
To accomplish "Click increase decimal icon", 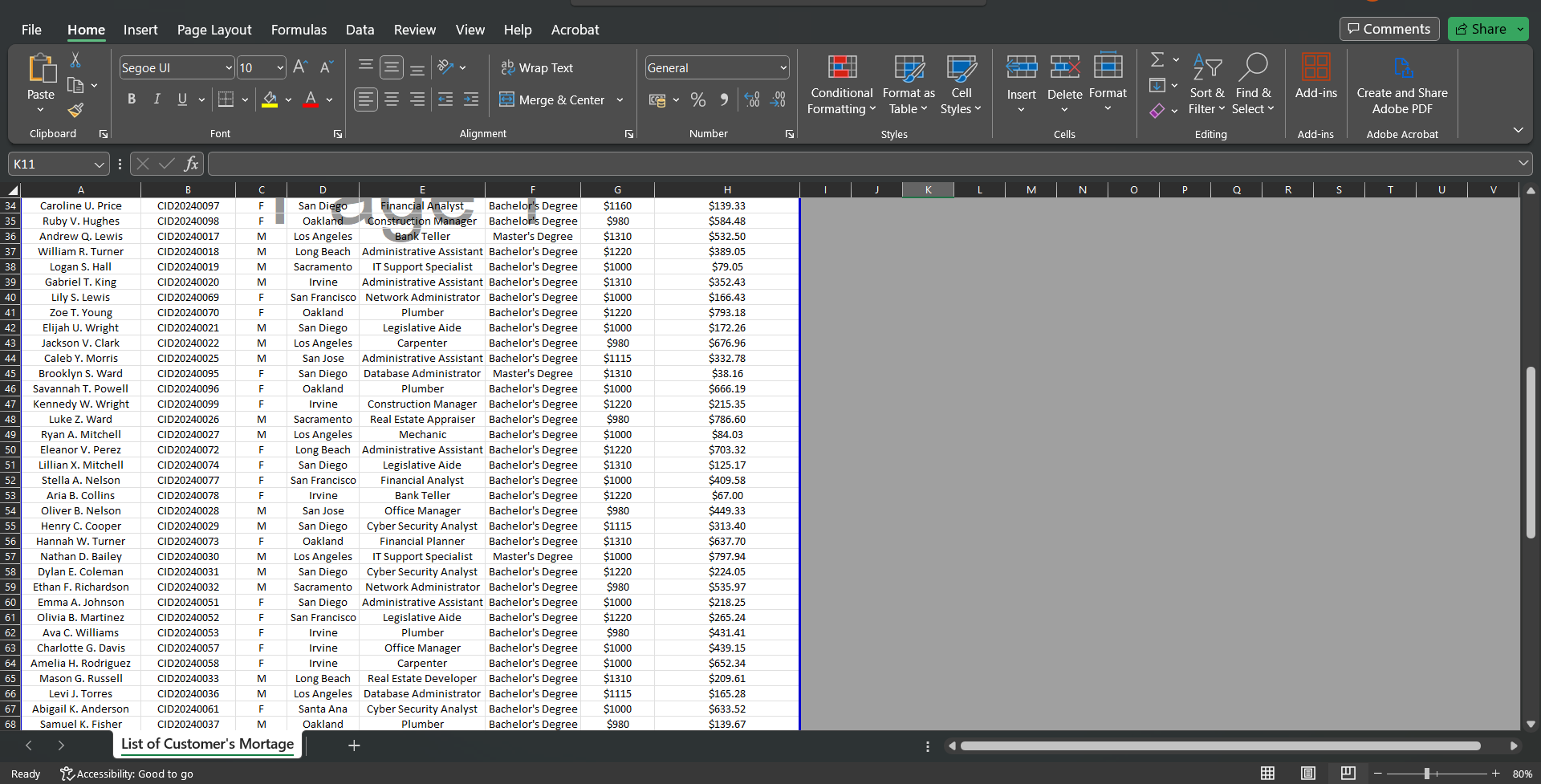I will [x=752, y=100].
